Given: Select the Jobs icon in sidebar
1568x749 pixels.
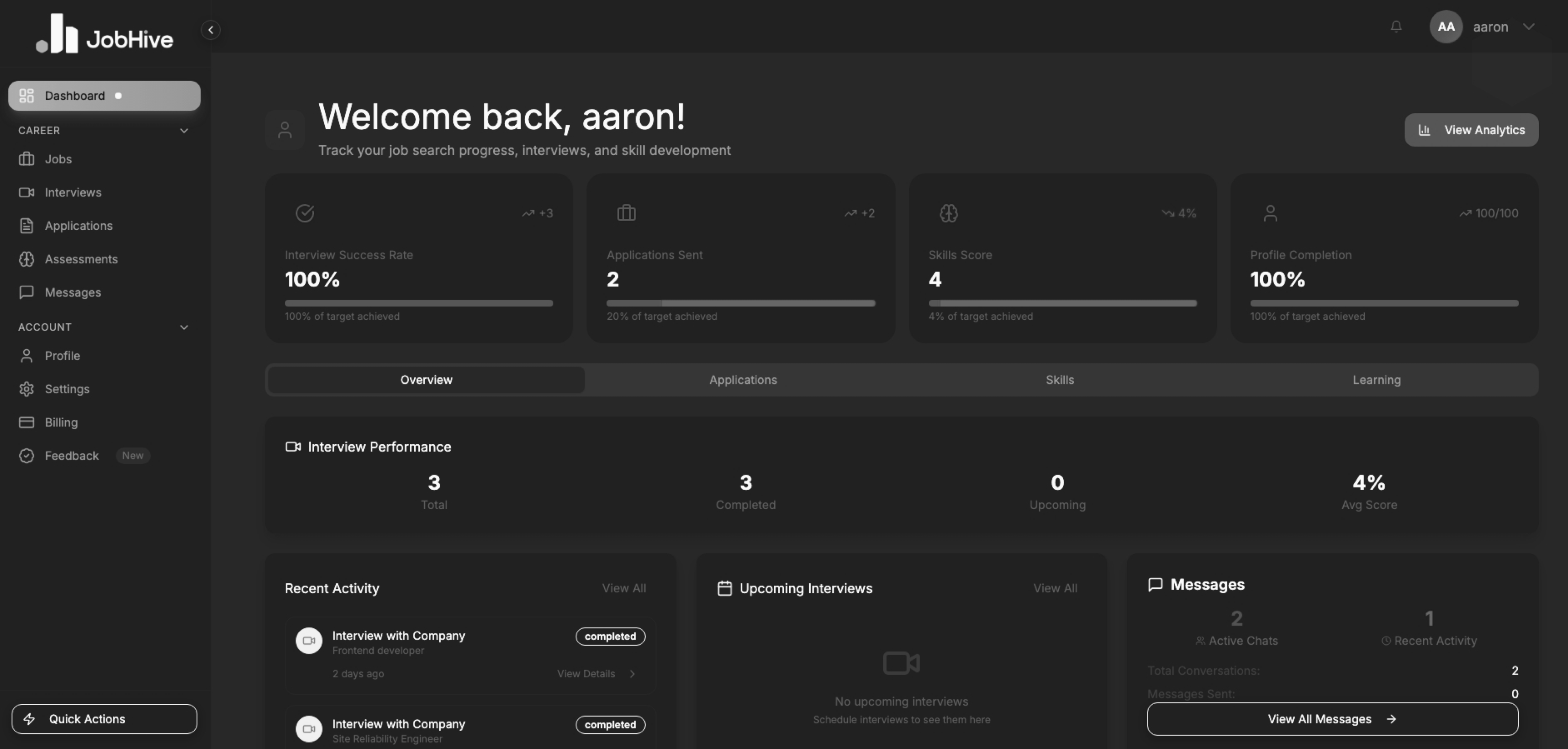Looking at the screenshot, I should tap(27, 159).
